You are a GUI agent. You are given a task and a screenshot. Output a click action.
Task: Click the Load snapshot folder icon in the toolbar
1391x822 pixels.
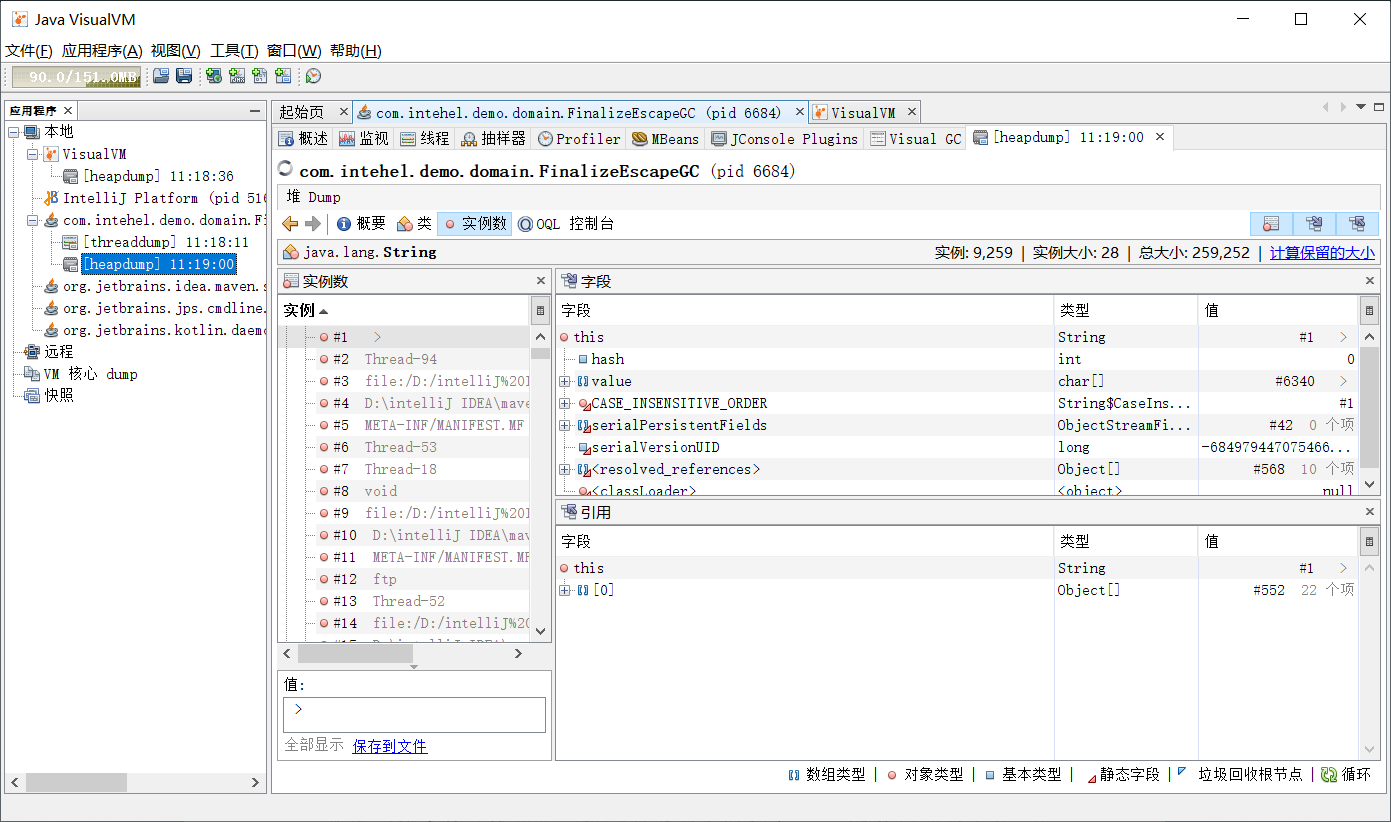click(161, 76)
